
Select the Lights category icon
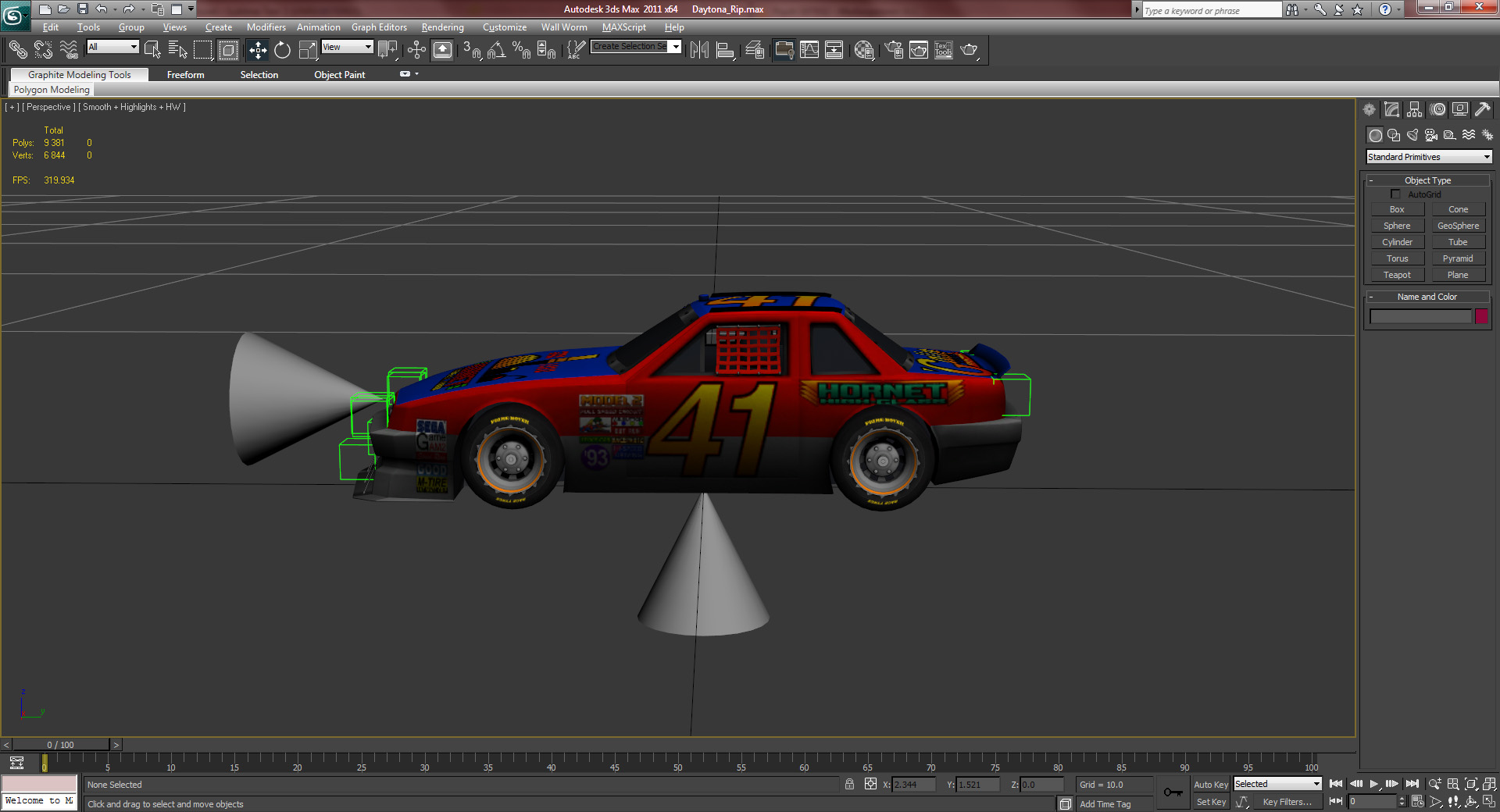(x=1412, y=135)
